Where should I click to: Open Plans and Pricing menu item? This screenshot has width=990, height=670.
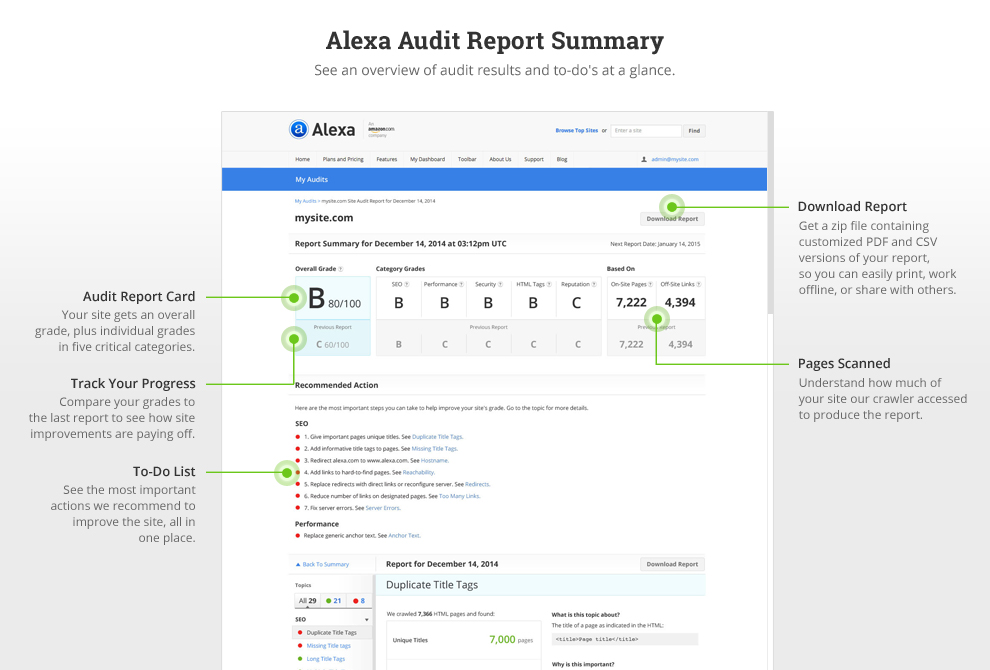click(343, 159)
